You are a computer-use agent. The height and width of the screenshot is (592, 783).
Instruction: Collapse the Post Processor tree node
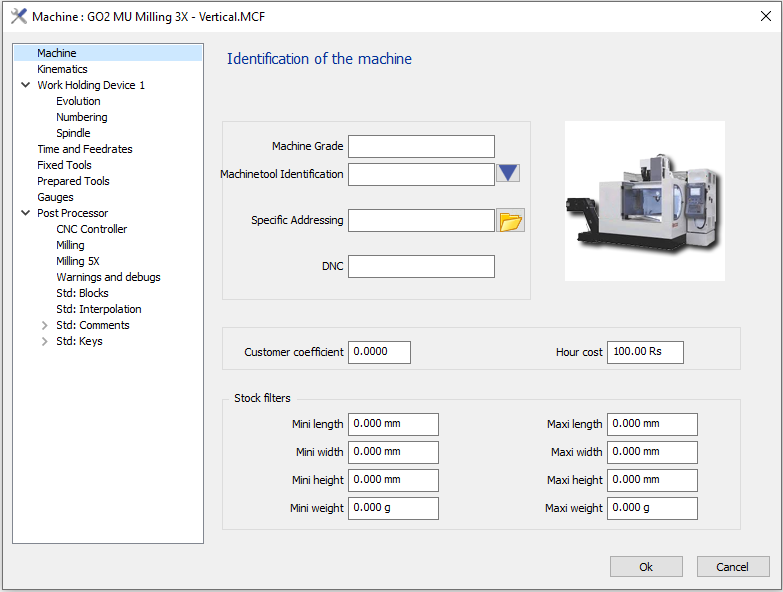pos(25,213)
